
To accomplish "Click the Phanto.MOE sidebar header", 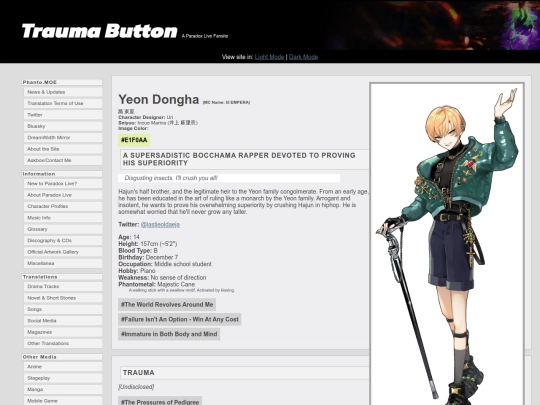I will coord(62,82).
